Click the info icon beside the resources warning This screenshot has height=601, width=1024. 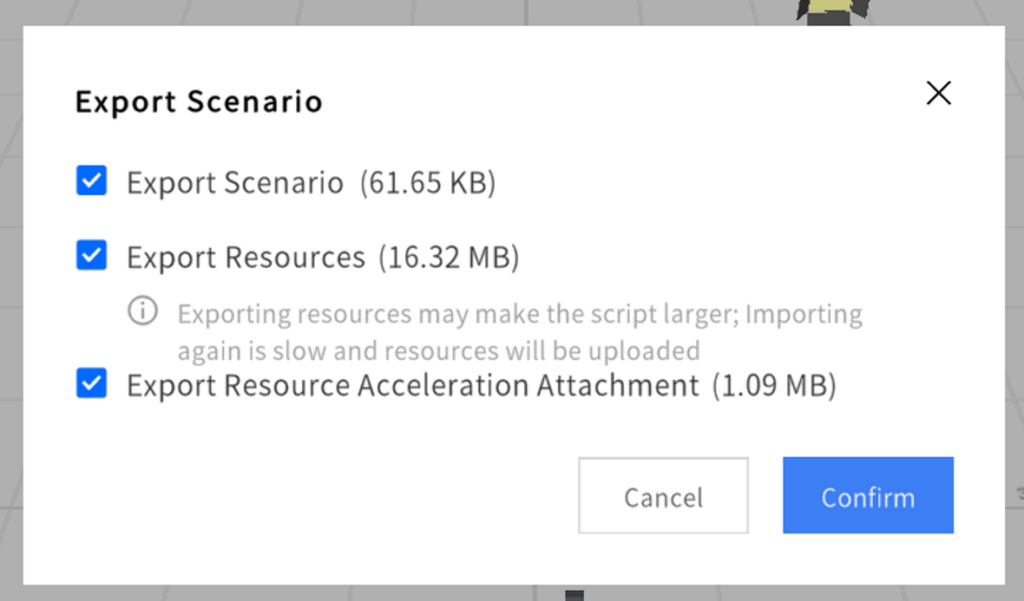[143, 312]
